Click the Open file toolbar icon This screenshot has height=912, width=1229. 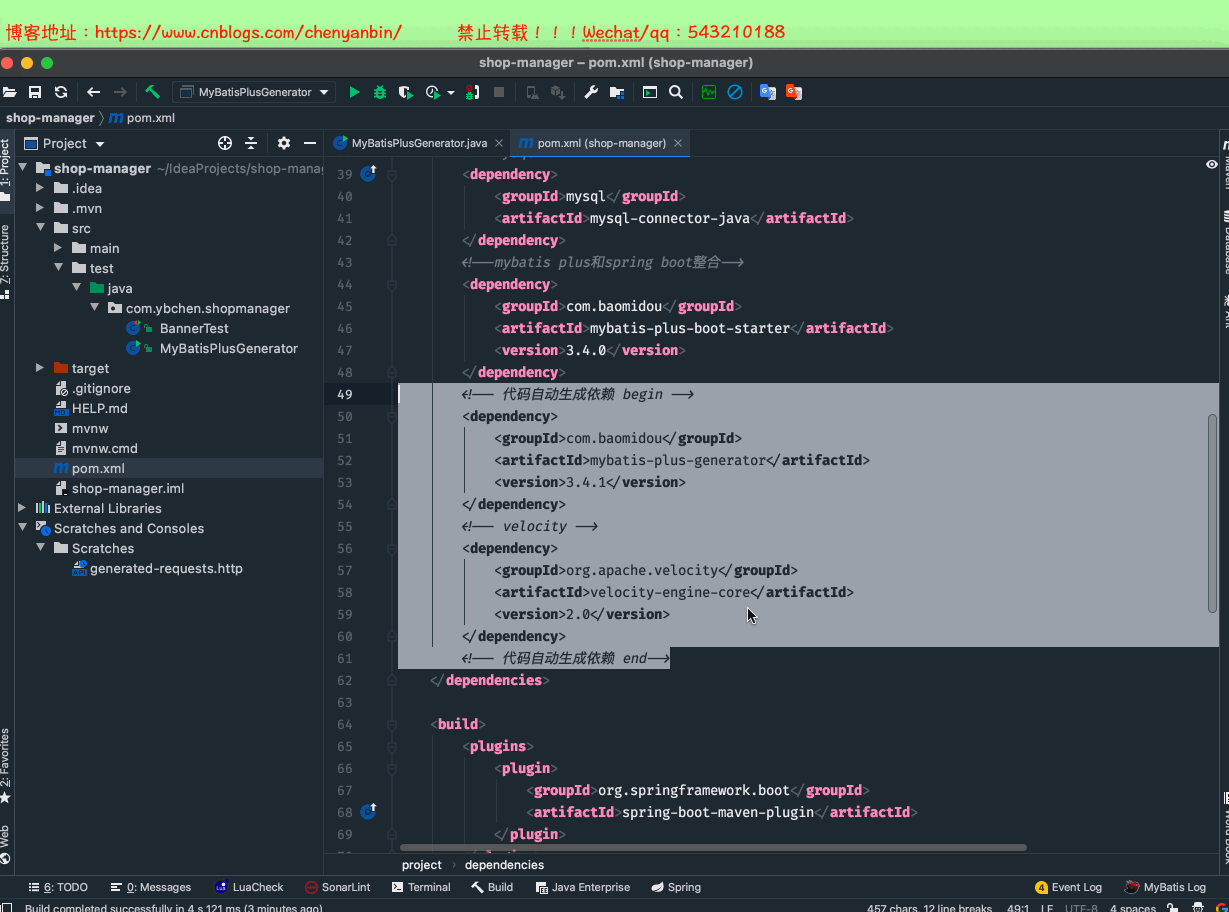10,92
